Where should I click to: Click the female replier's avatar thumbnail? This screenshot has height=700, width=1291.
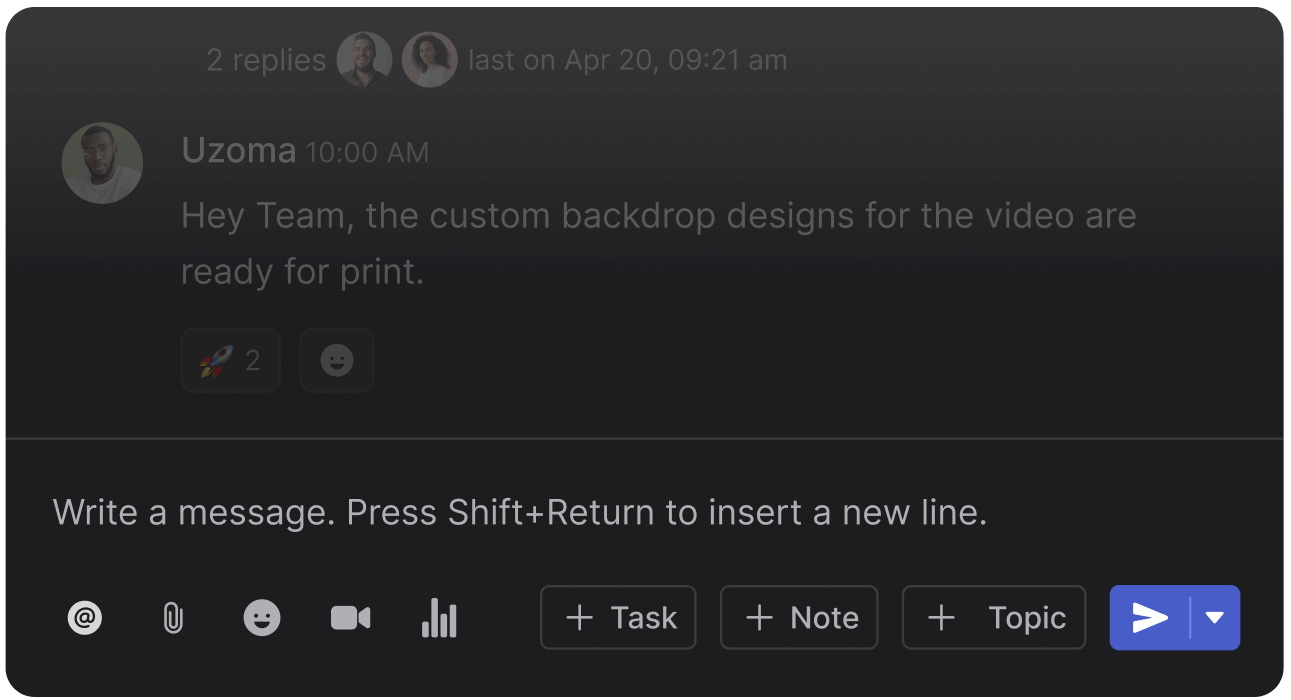tap(430, 60)
